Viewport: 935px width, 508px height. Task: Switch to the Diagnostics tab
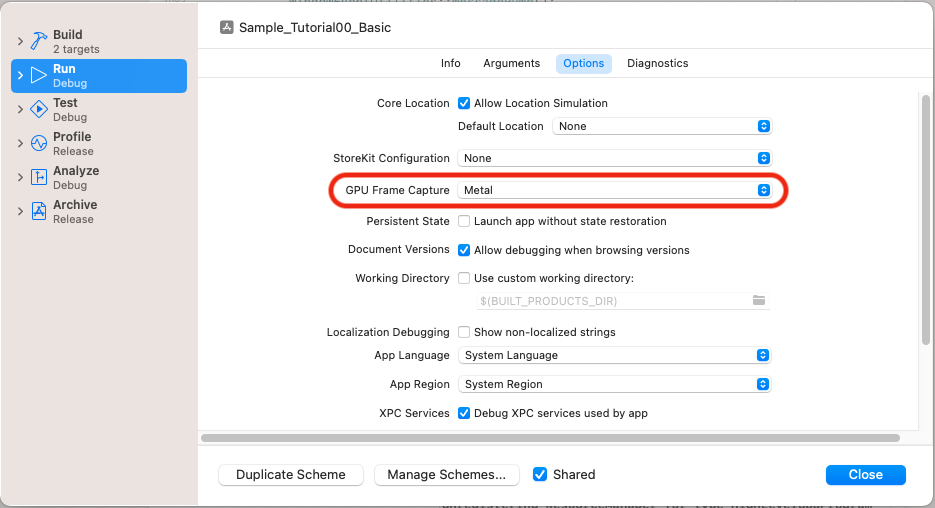[658, 63]
